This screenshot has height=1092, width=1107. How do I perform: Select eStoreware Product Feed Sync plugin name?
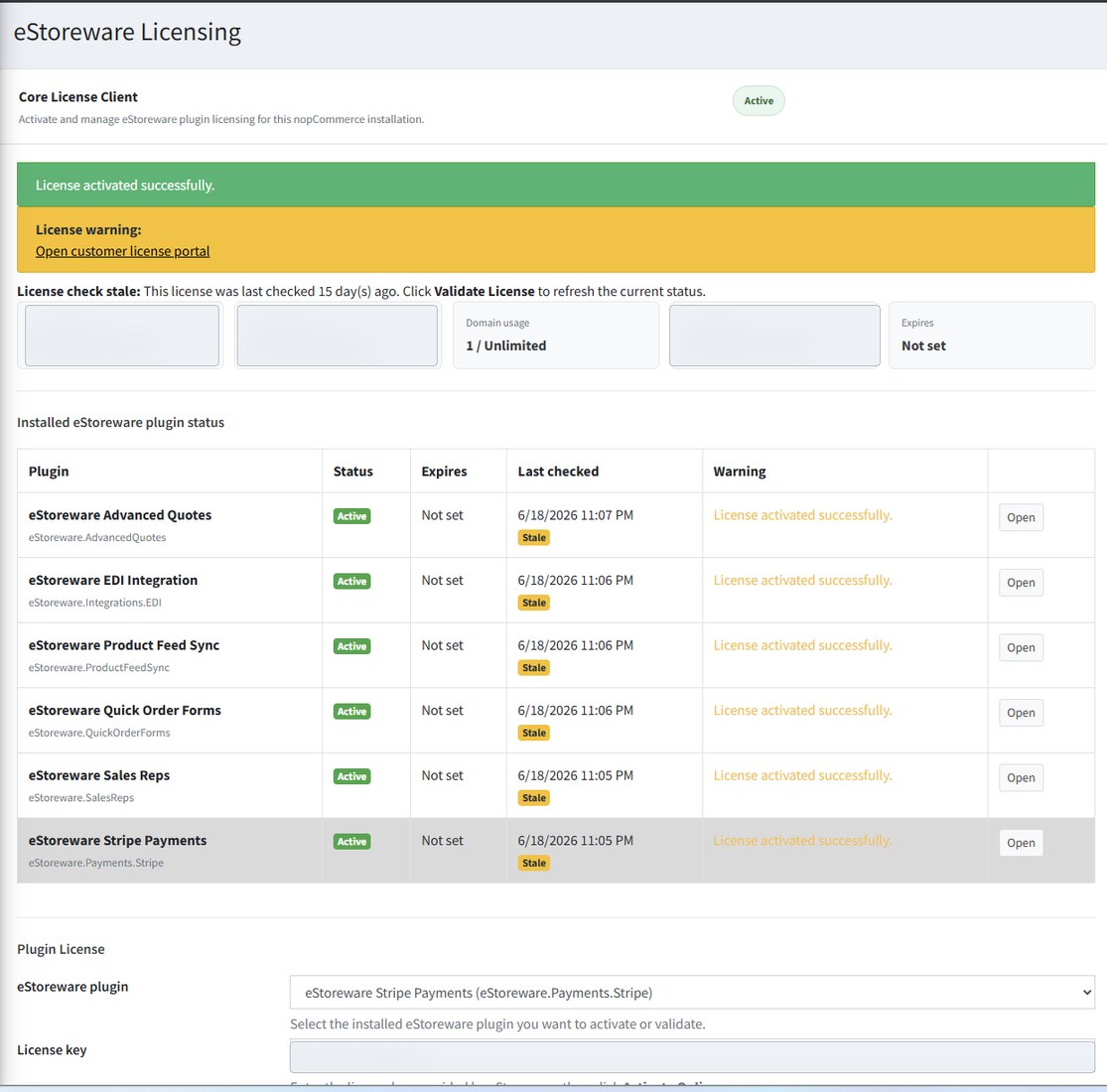[x=123, y=645]
